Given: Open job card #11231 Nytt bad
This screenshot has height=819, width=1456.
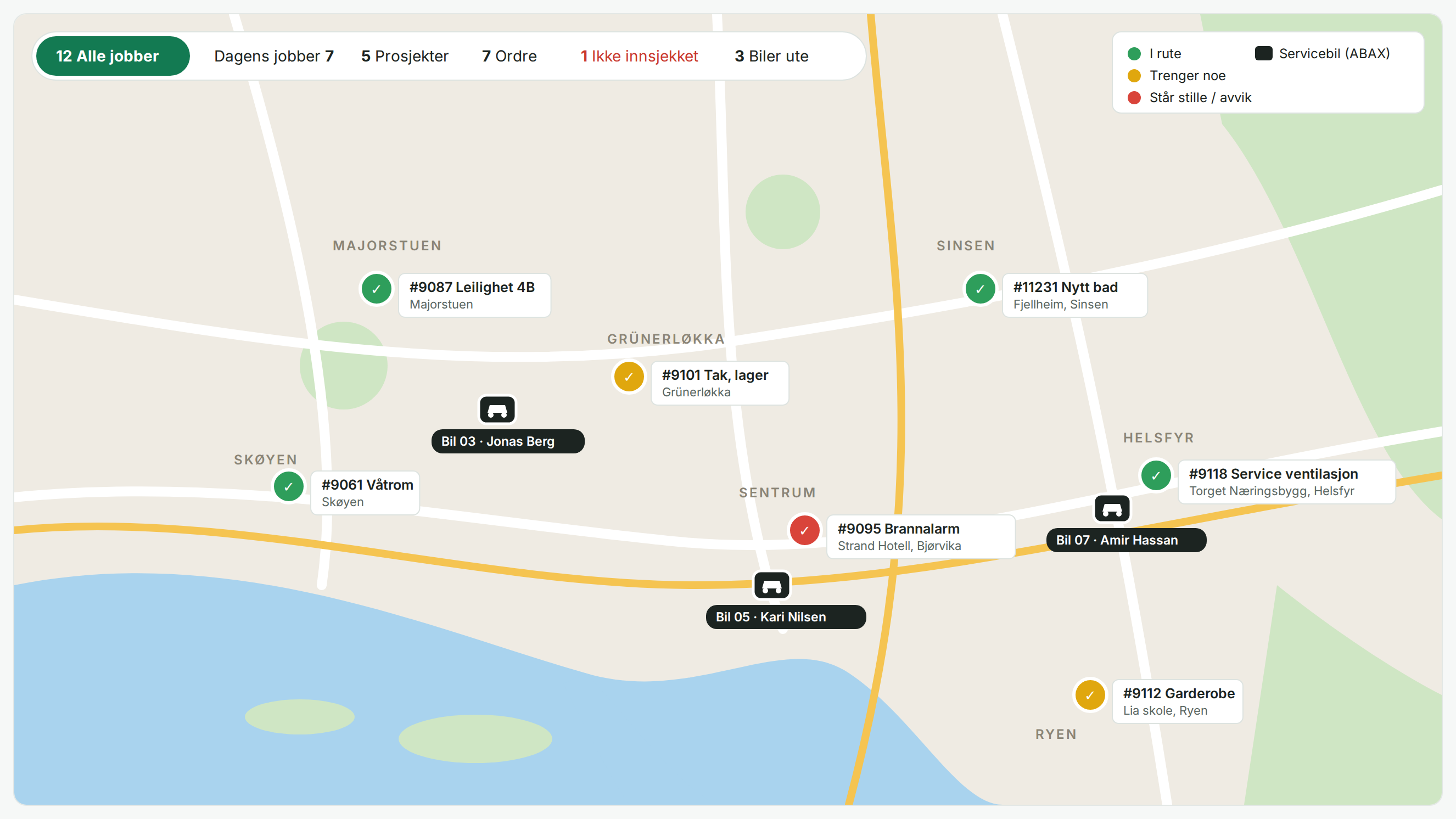Looking at the screenshot, I should 1074,295.
